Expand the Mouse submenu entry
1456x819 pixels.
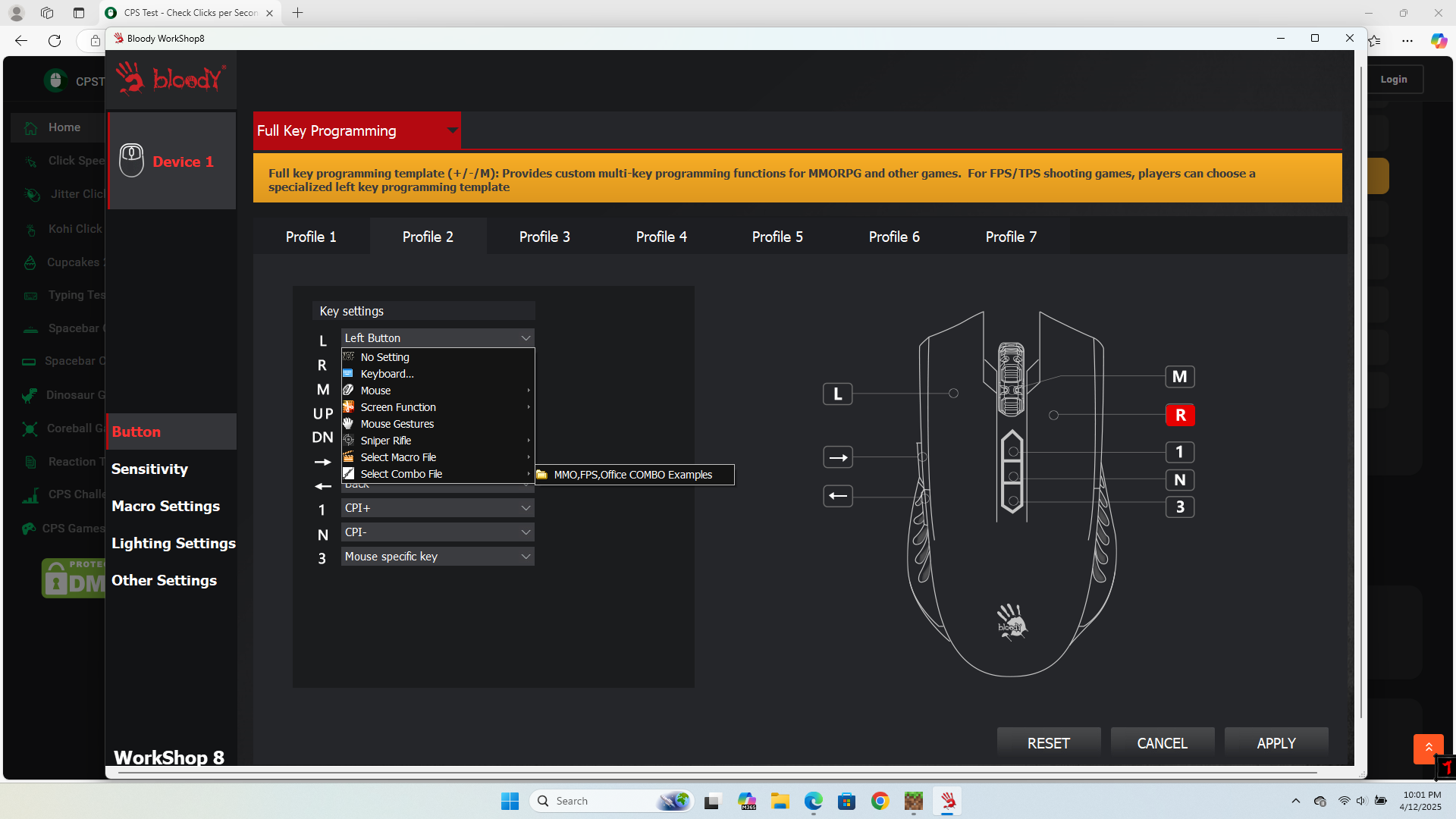[438, 391]
